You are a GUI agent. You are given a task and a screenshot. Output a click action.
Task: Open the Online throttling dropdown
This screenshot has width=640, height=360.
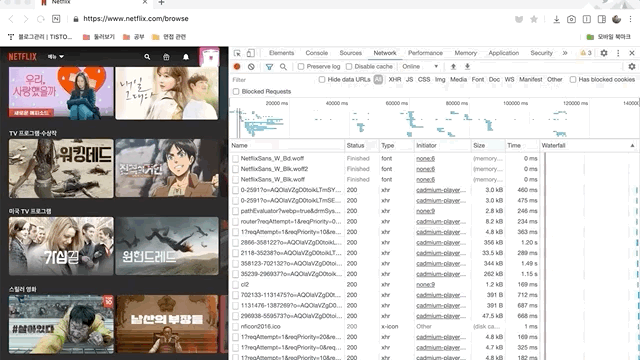420,67
